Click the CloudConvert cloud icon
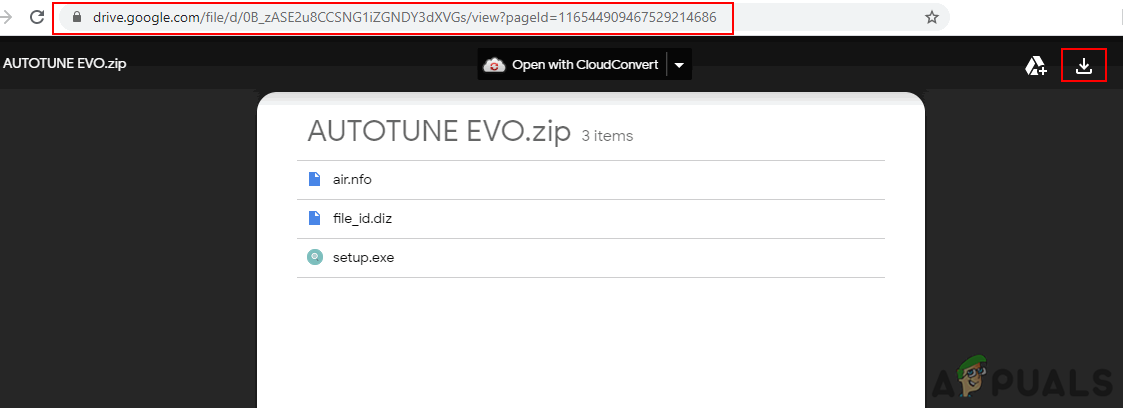The height and width of the screenshot is (408, 1123). pos(494,65)
